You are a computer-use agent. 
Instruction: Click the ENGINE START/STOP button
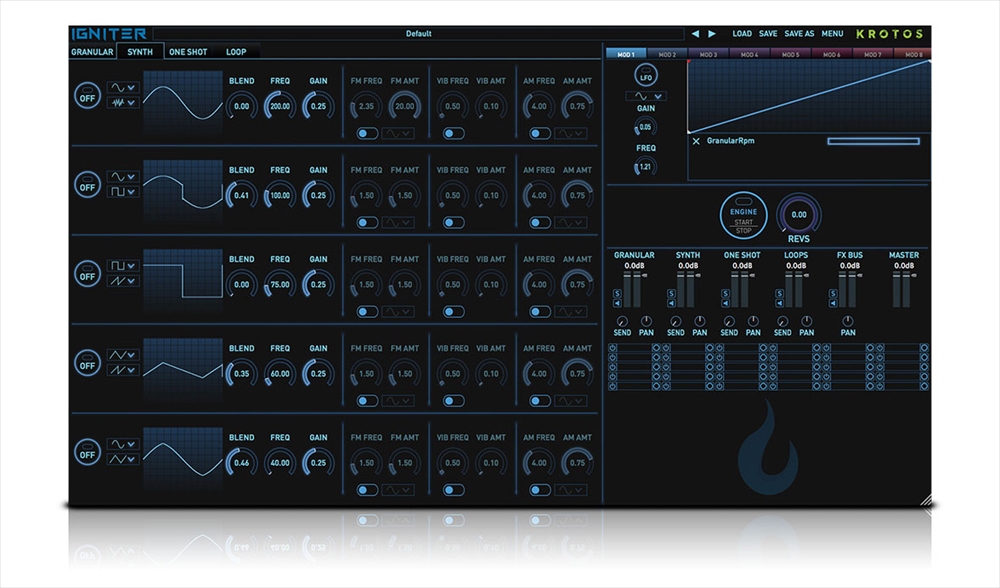point(744,216)
